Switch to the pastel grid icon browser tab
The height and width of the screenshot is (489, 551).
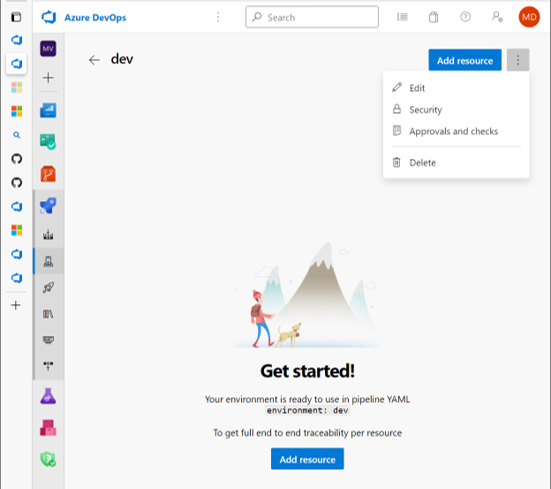pyautogui.click(x=16, y=87)
